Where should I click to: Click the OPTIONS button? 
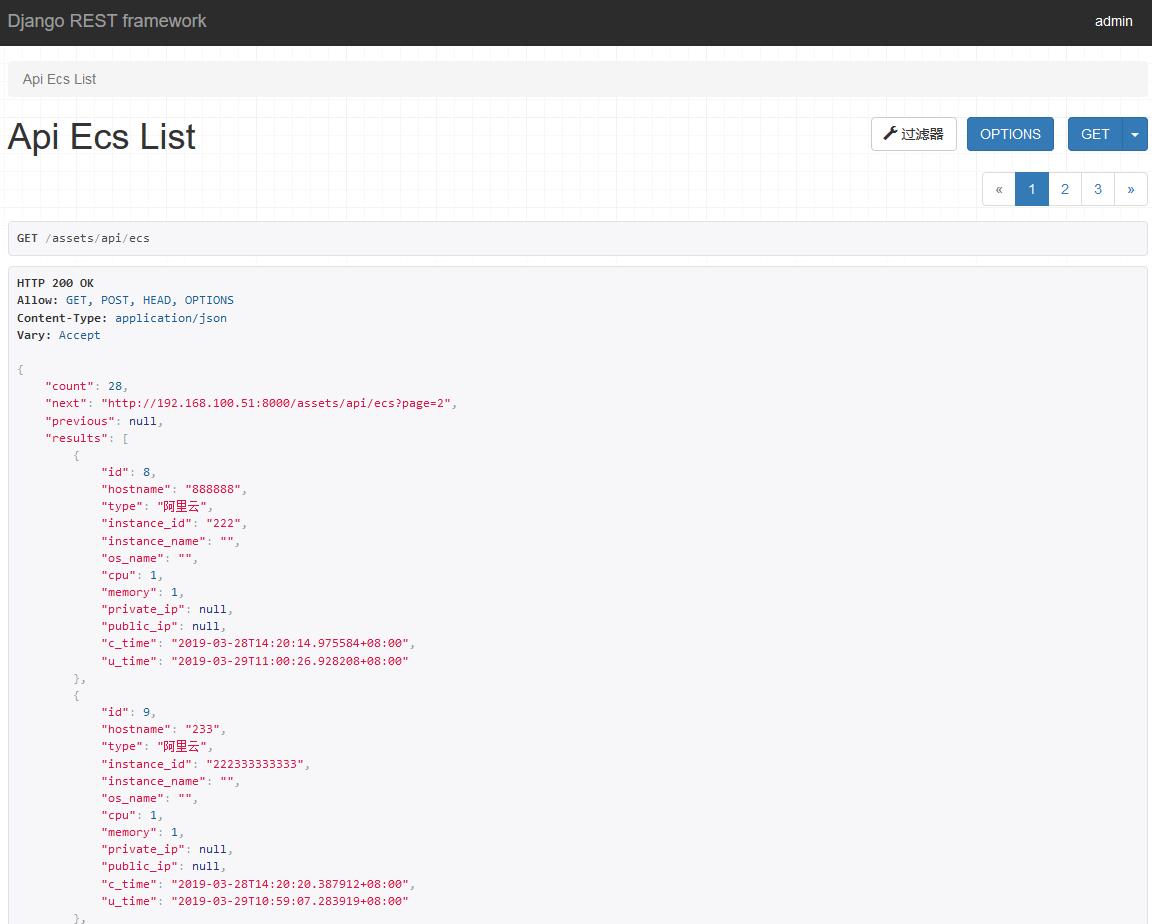tap(1009, 134)
